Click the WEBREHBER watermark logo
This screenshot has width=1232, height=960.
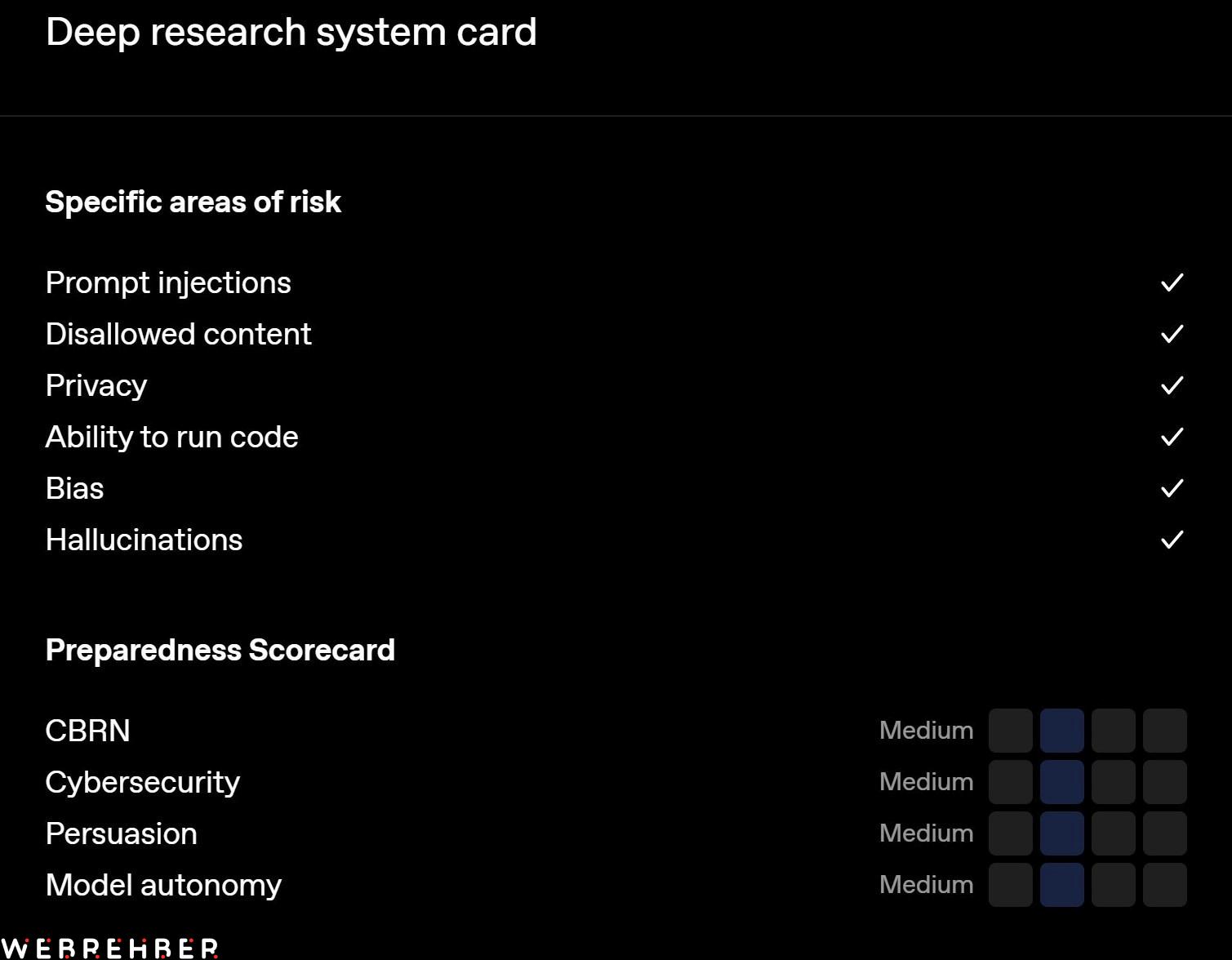pyautogui.click(x=110, y=948)
